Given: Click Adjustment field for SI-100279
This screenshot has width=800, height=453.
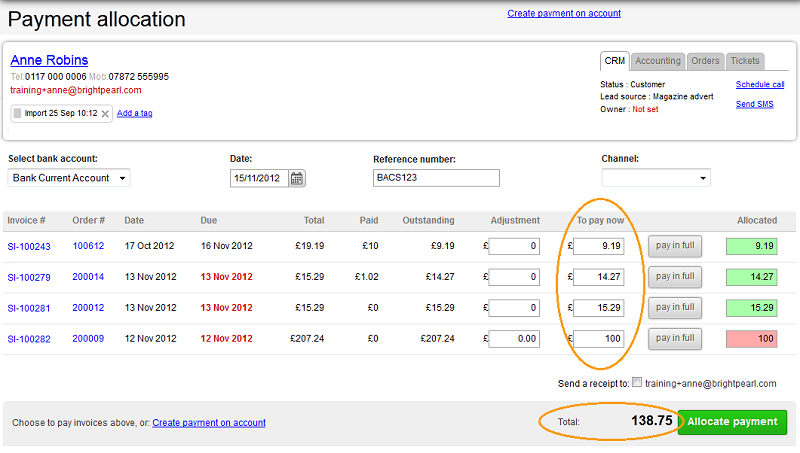Looking at the screenshot, I should point(514,277).
